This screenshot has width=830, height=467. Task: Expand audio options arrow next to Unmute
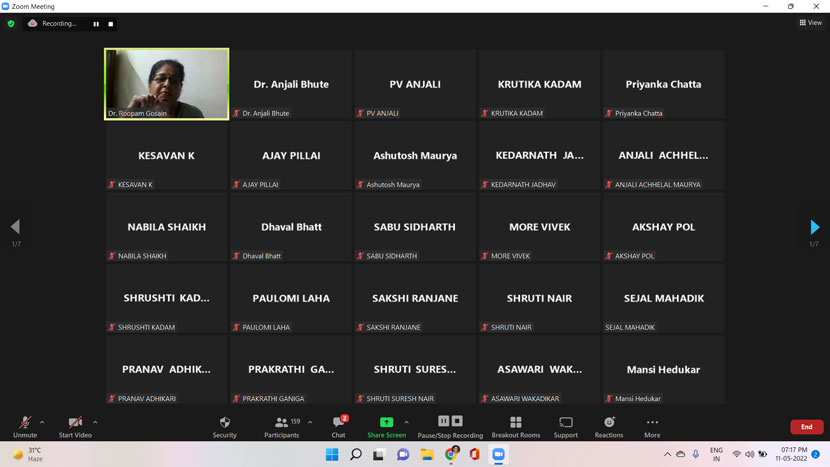click(42, 422)
